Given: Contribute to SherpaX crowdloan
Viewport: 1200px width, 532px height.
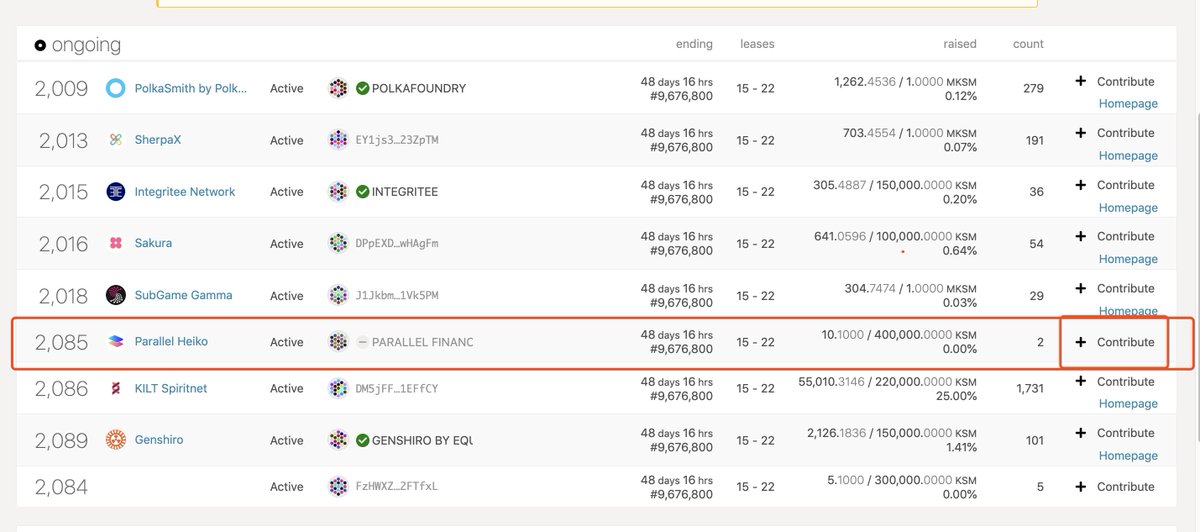Looking at the screenshot, I should tap(1115, 132).
